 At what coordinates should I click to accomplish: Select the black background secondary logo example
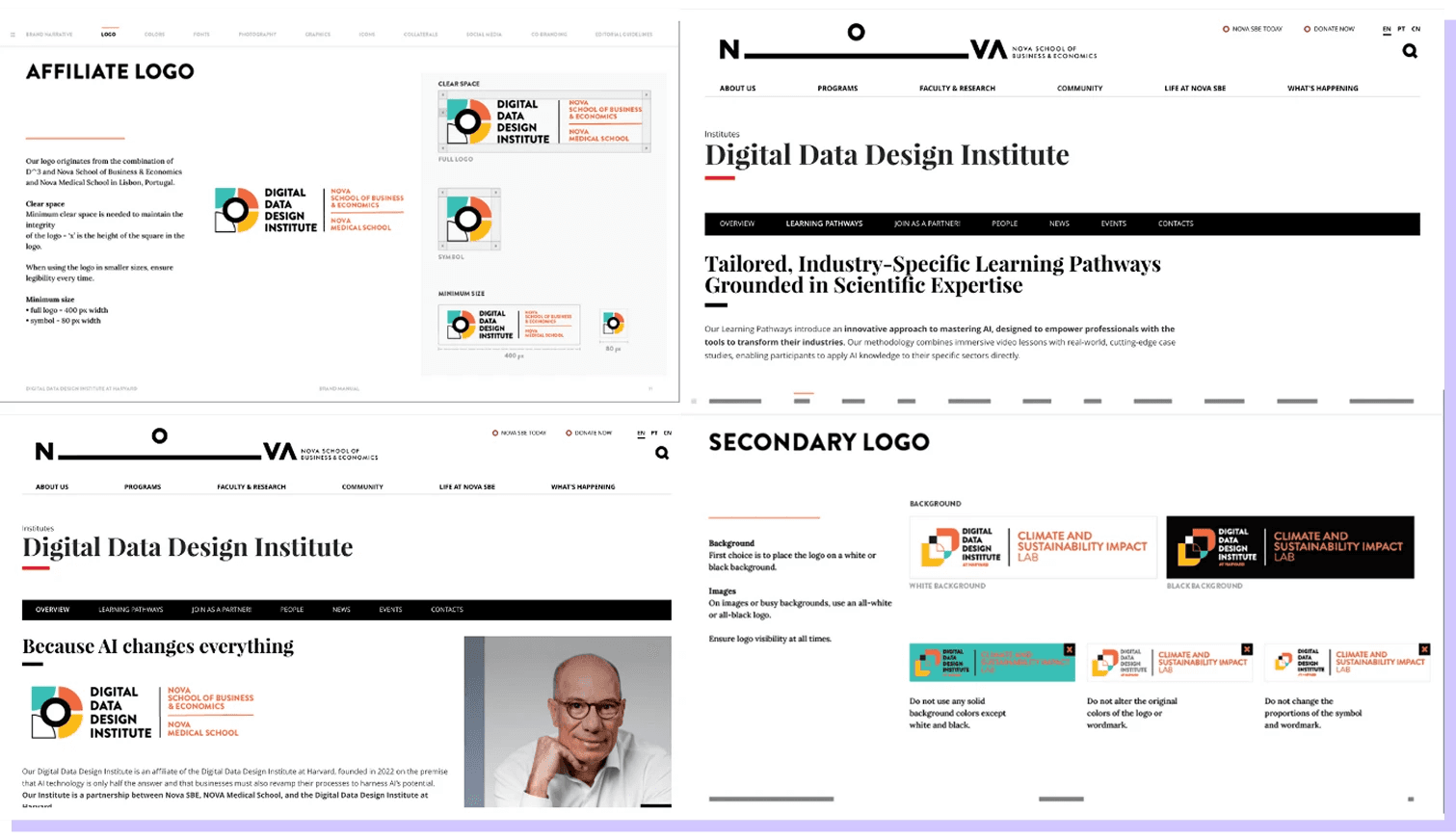[1290, 547]
